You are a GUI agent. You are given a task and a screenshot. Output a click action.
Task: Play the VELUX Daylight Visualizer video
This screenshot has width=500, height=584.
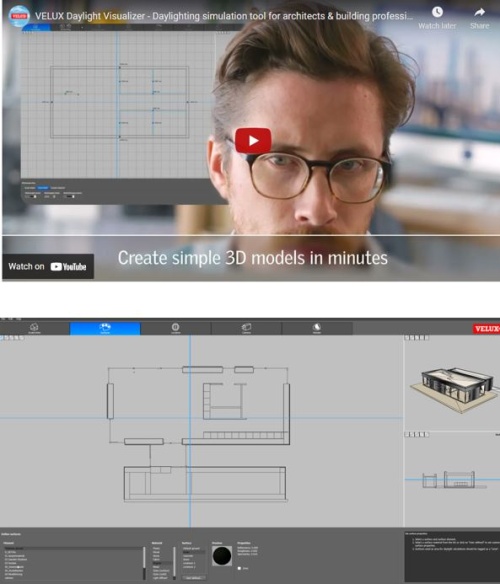253,140
